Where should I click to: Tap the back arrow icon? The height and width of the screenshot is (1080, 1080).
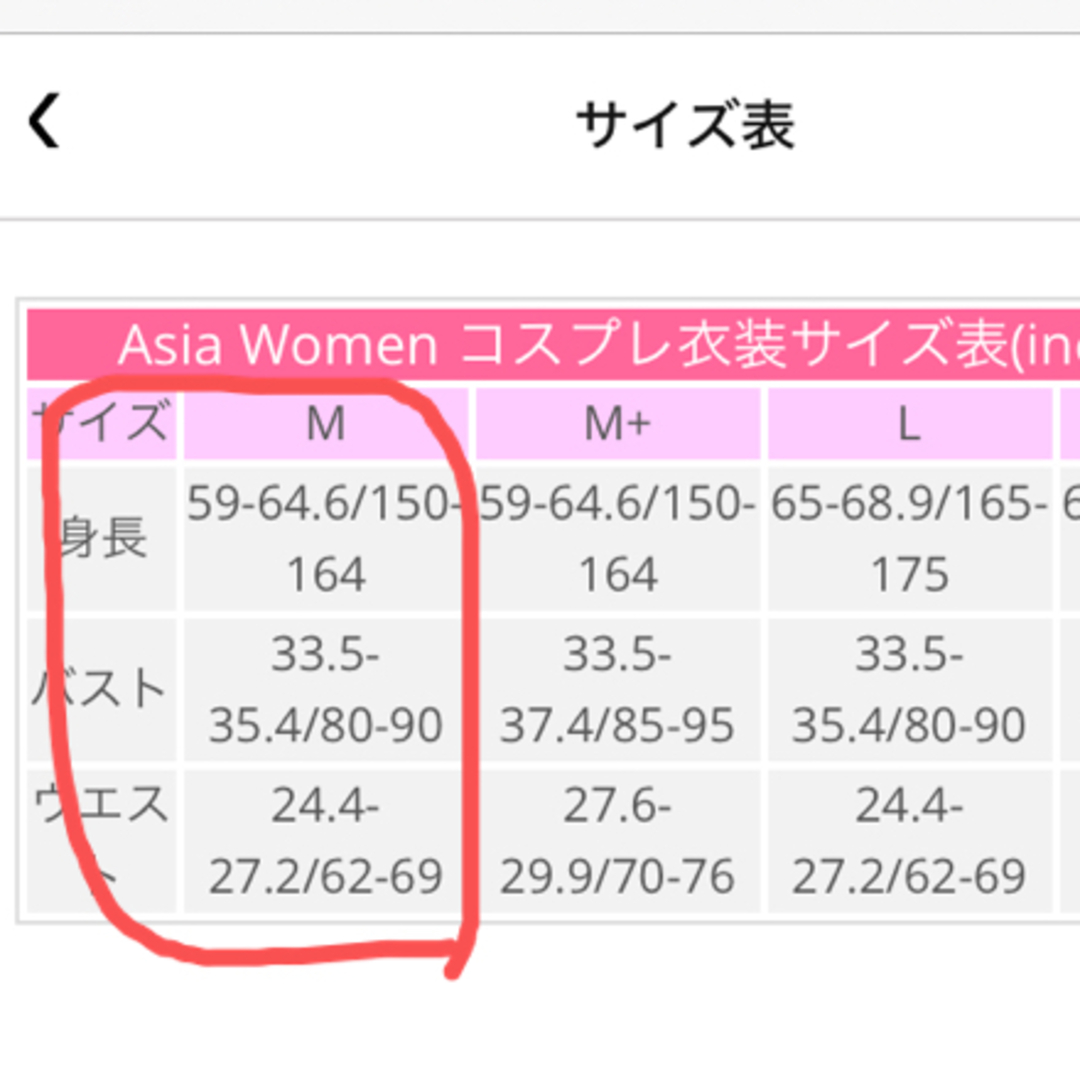point(44,123)
